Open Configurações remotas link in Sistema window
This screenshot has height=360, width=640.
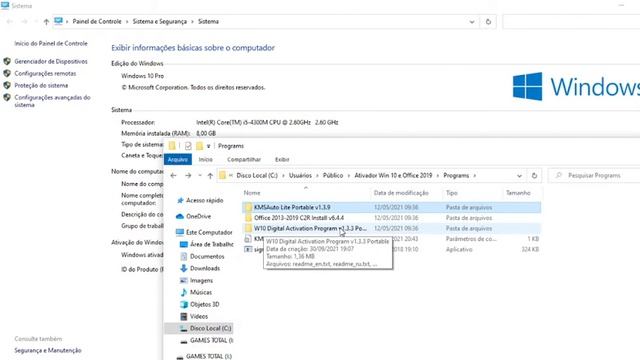point(45,73)
